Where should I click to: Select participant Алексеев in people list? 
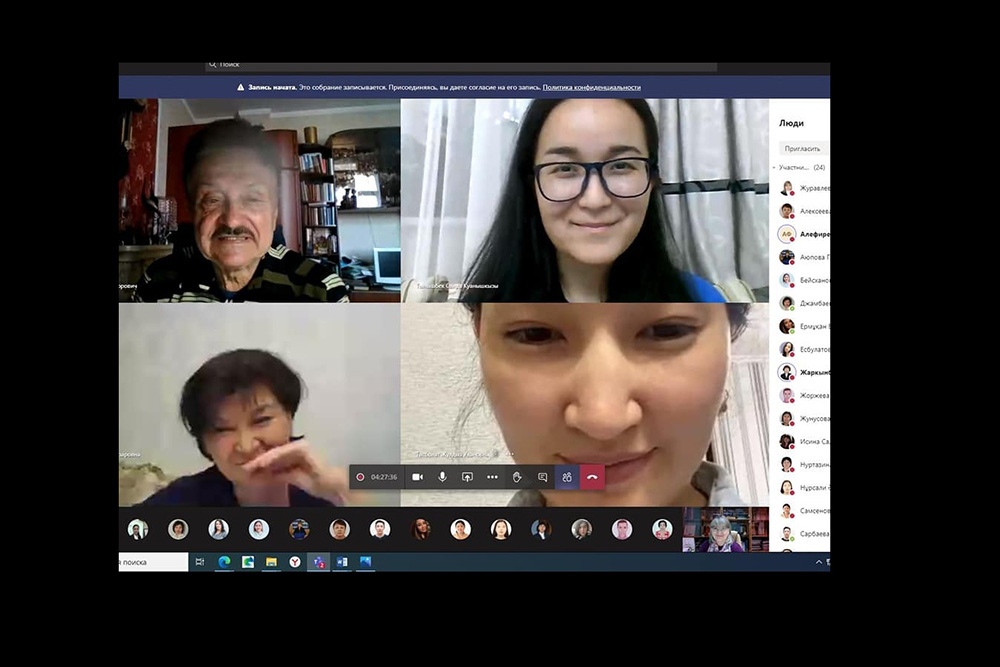click(x=804, y=211)
